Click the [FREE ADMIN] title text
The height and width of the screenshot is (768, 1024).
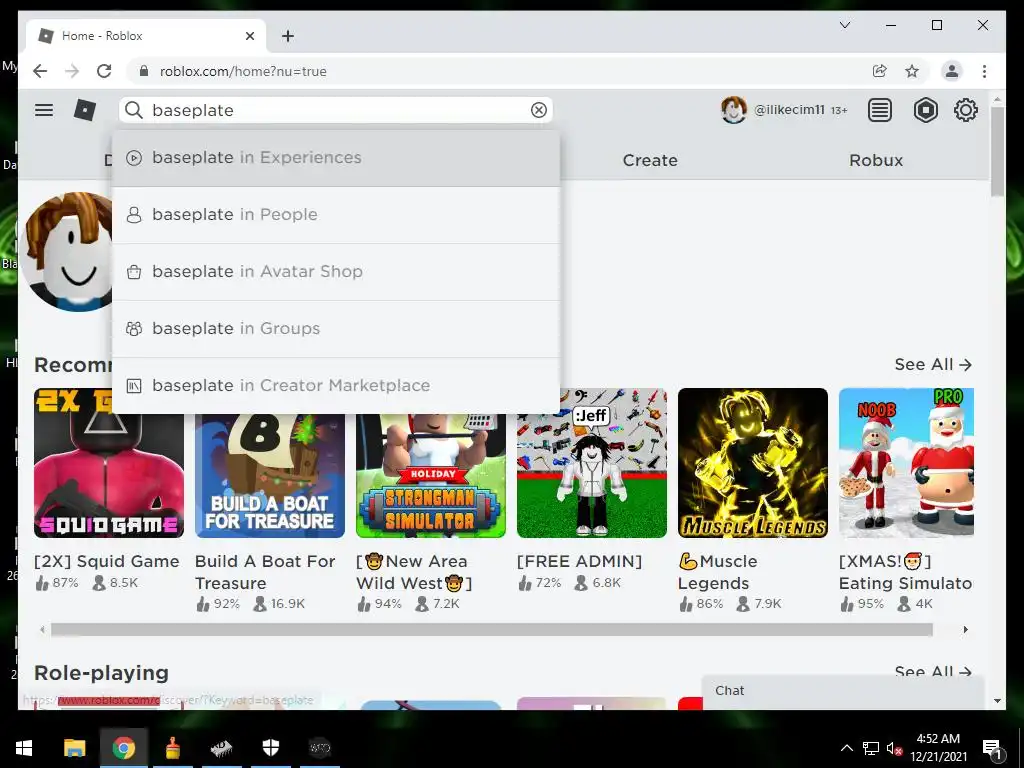click(x=579, y=561)
